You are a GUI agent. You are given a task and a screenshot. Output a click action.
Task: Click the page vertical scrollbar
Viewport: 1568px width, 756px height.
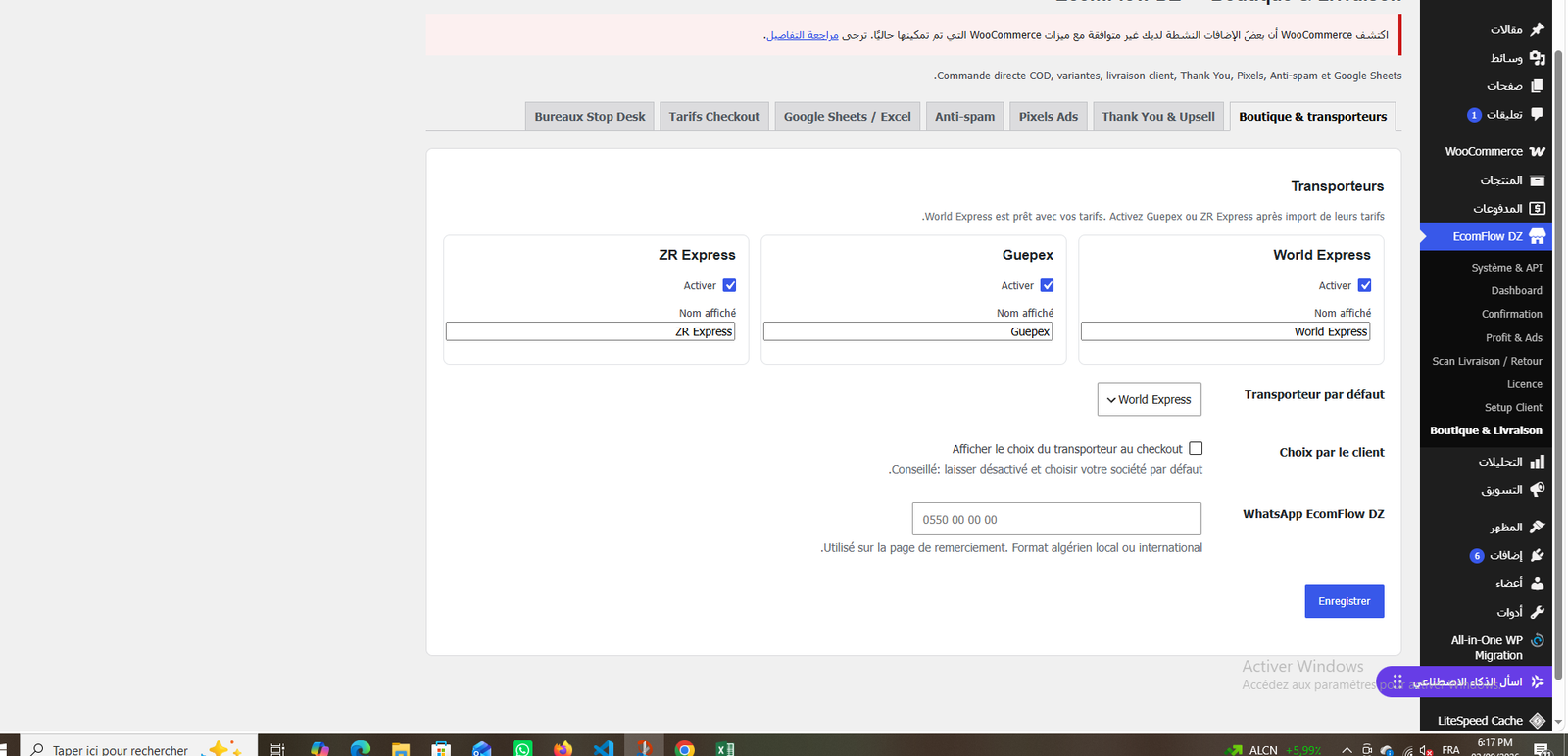click(1560, 363)
